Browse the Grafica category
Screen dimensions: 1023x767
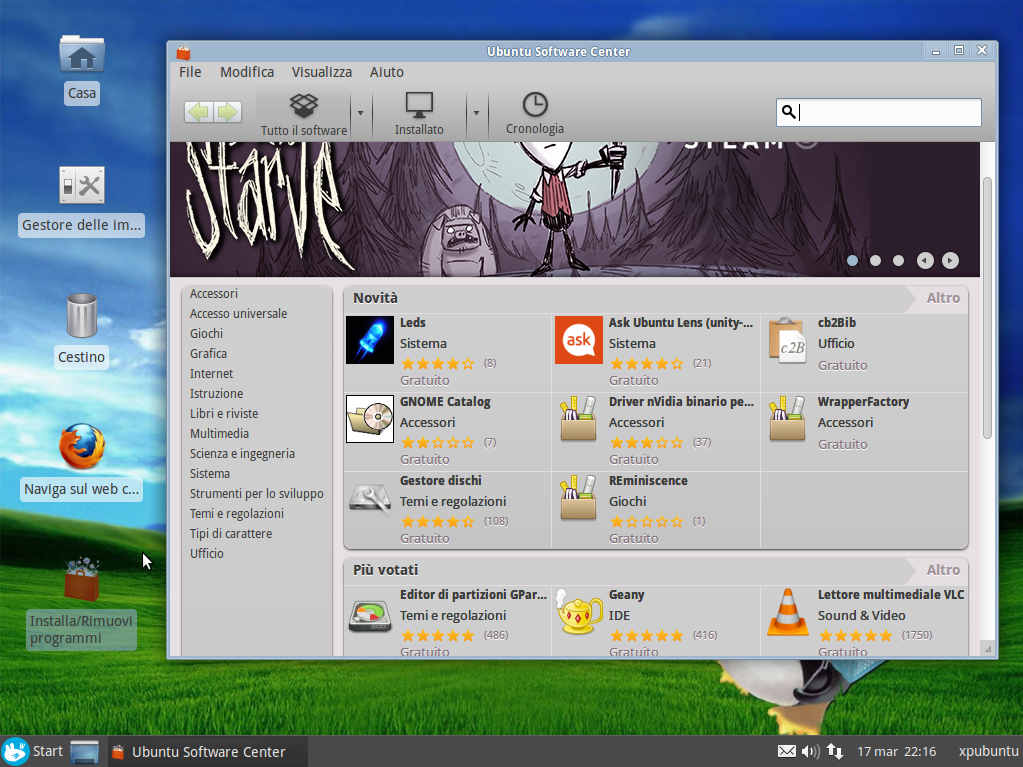point(208,353)
